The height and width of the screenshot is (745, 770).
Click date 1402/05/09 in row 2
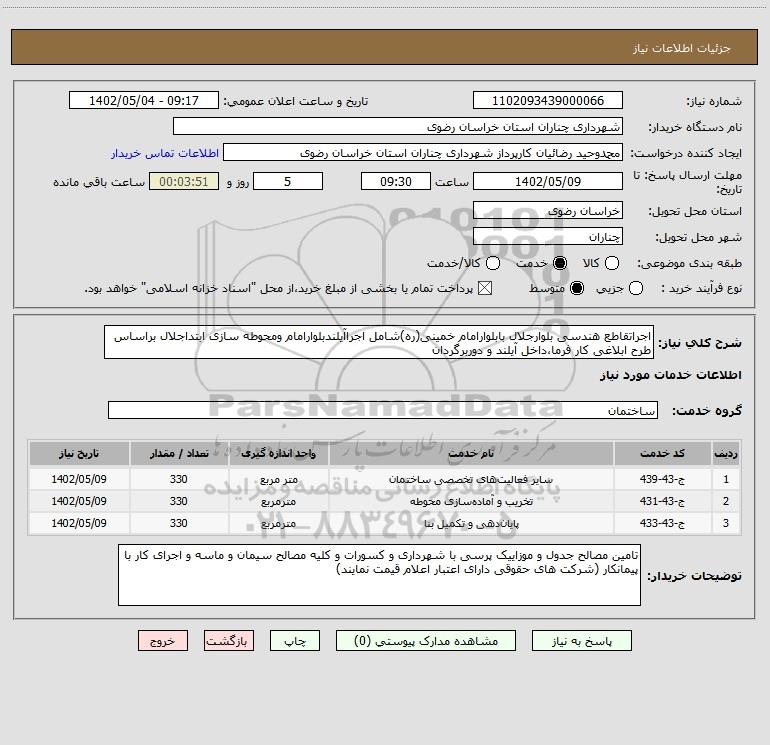click(x=79, y=501)
